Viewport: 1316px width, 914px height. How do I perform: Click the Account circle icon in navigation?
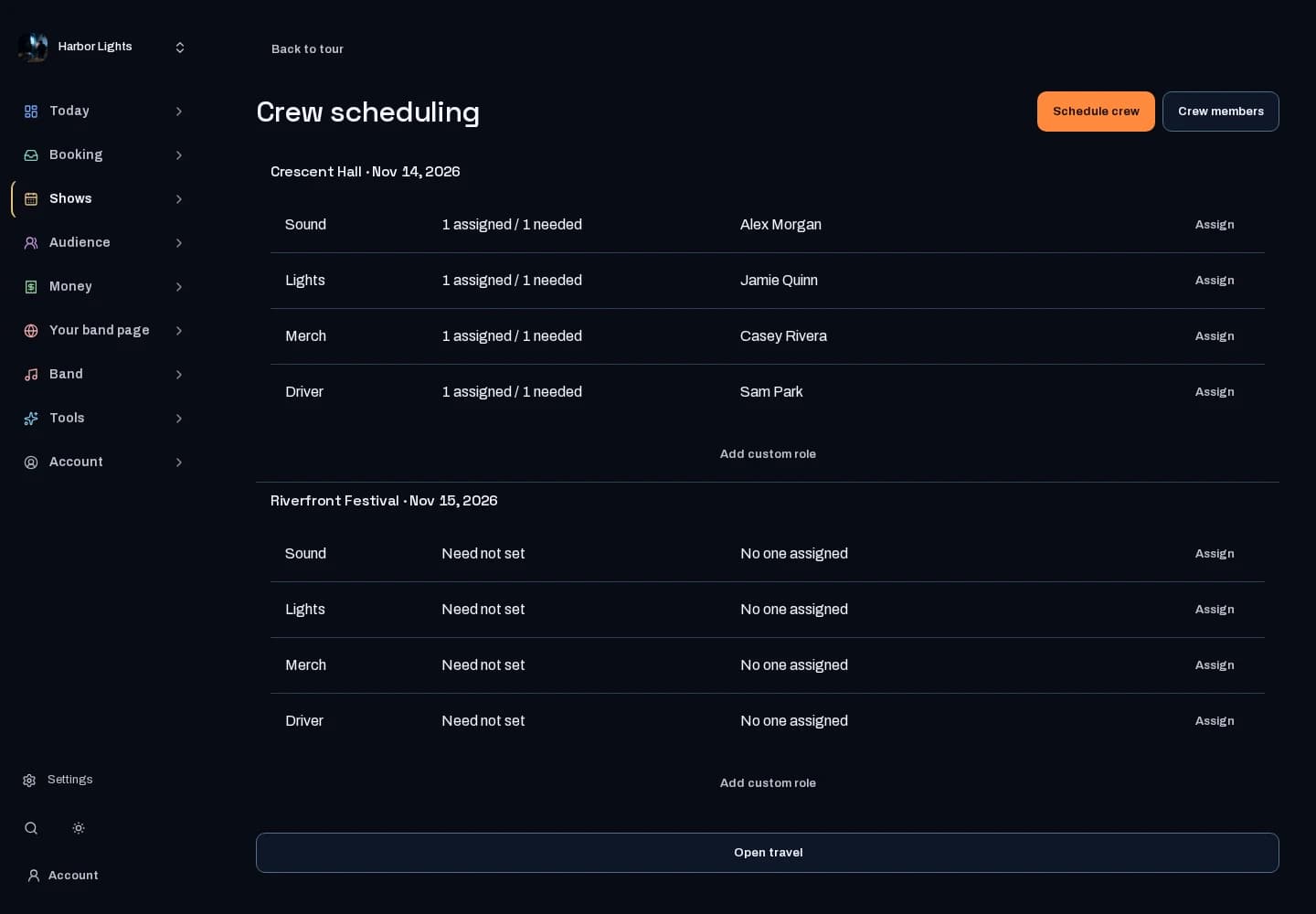[x=31, y=462]
